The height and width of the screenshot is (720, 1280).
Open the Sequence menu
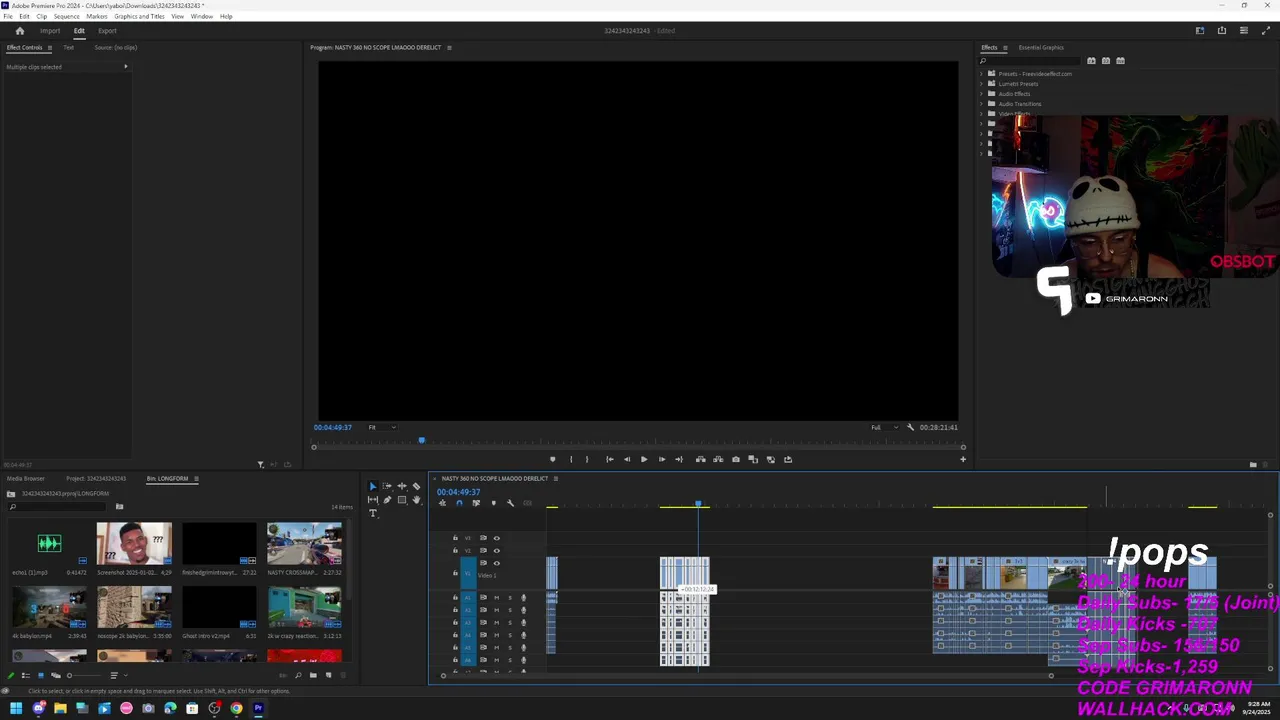tap(67, 16)
